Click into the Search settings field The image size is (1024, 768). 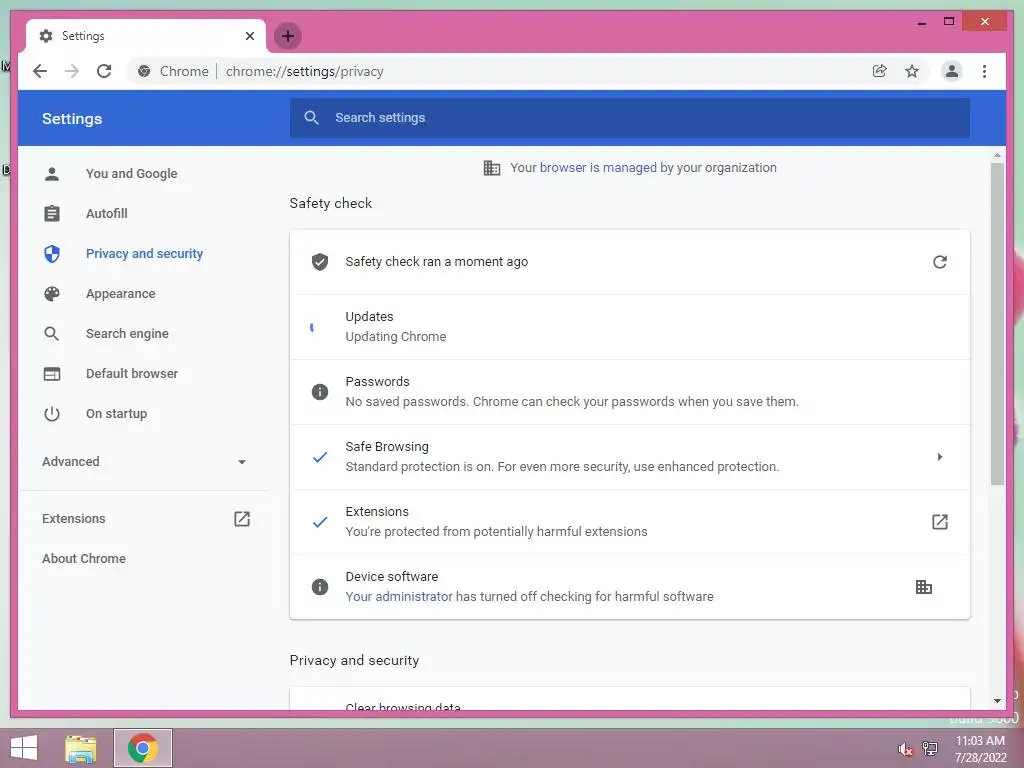(x=630, y=118)
